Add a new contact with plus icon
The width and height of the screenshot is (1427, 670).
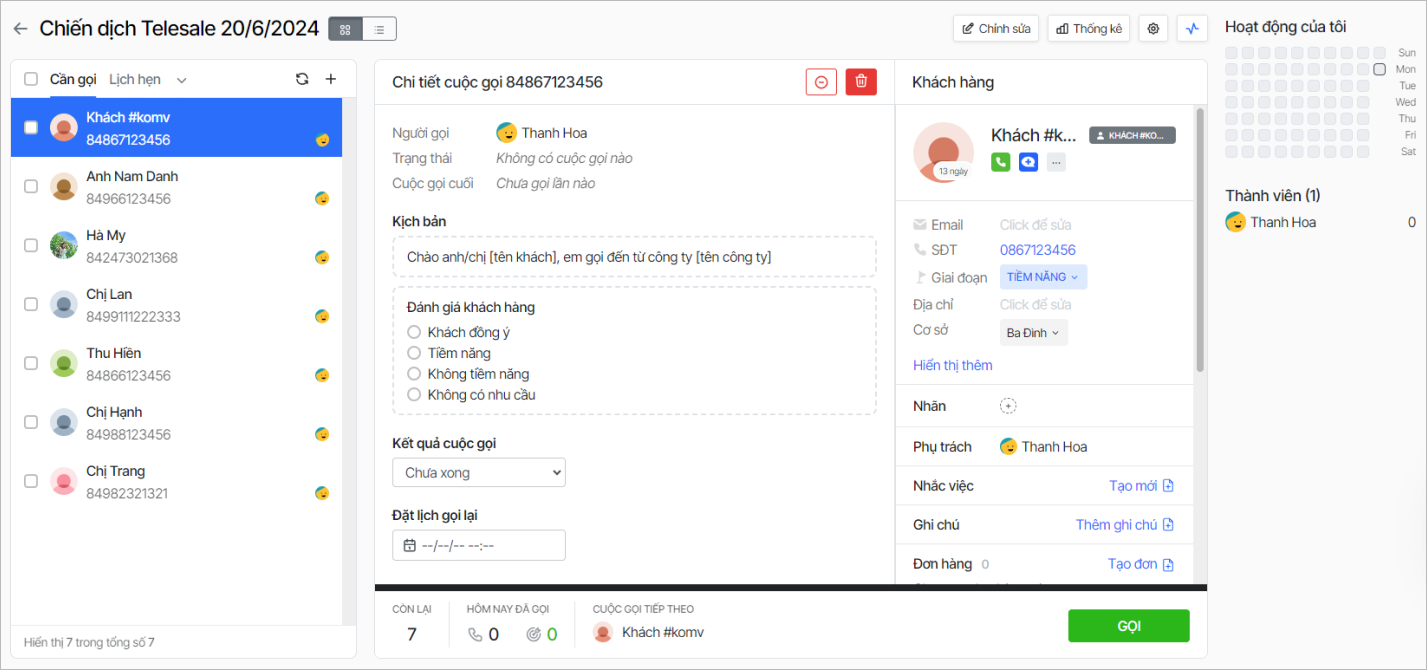tap(331, 79)
